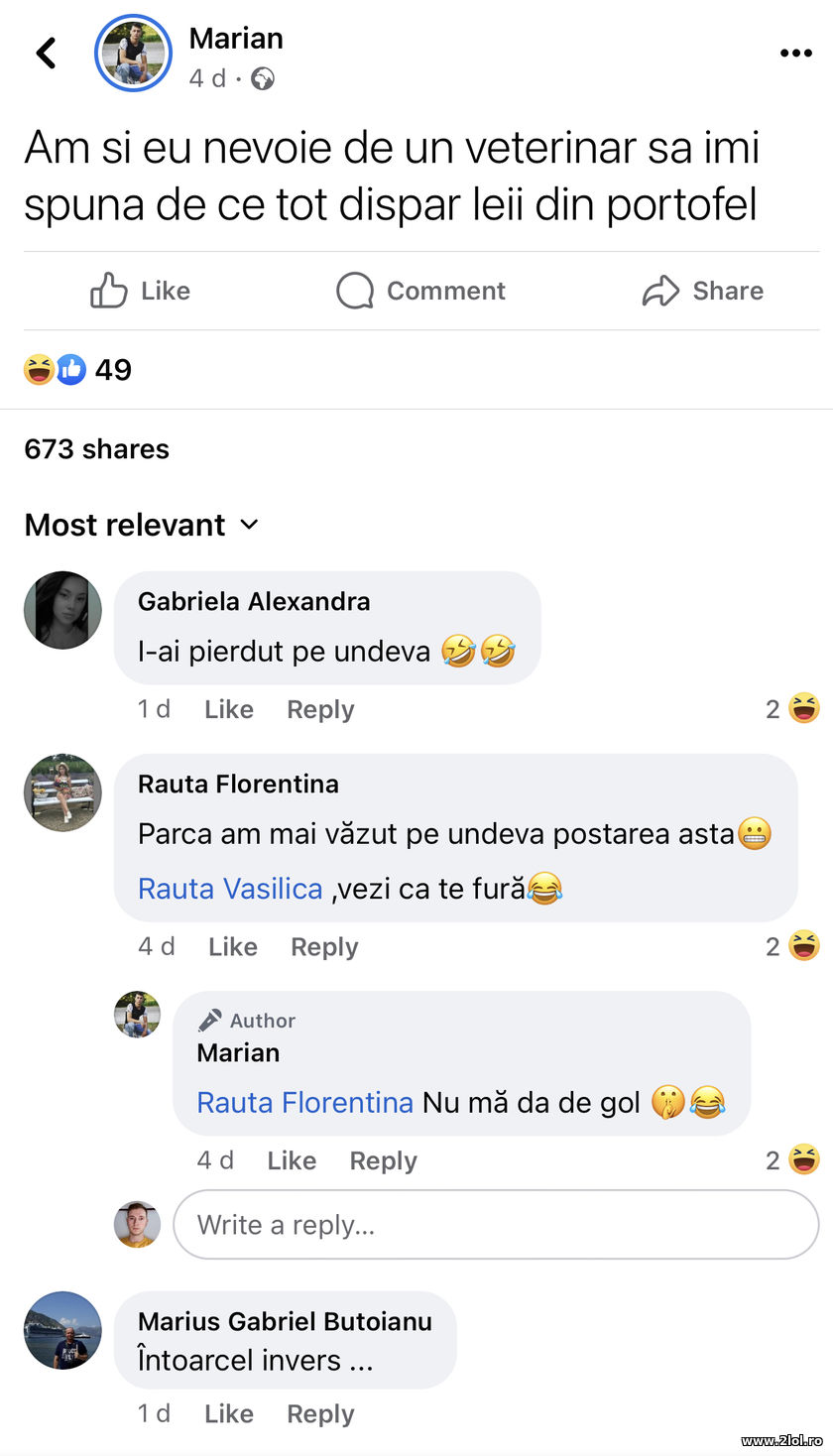View Gabriela Alexandra's profile picture
The image size is (833, 1456).
pos(61,609)
